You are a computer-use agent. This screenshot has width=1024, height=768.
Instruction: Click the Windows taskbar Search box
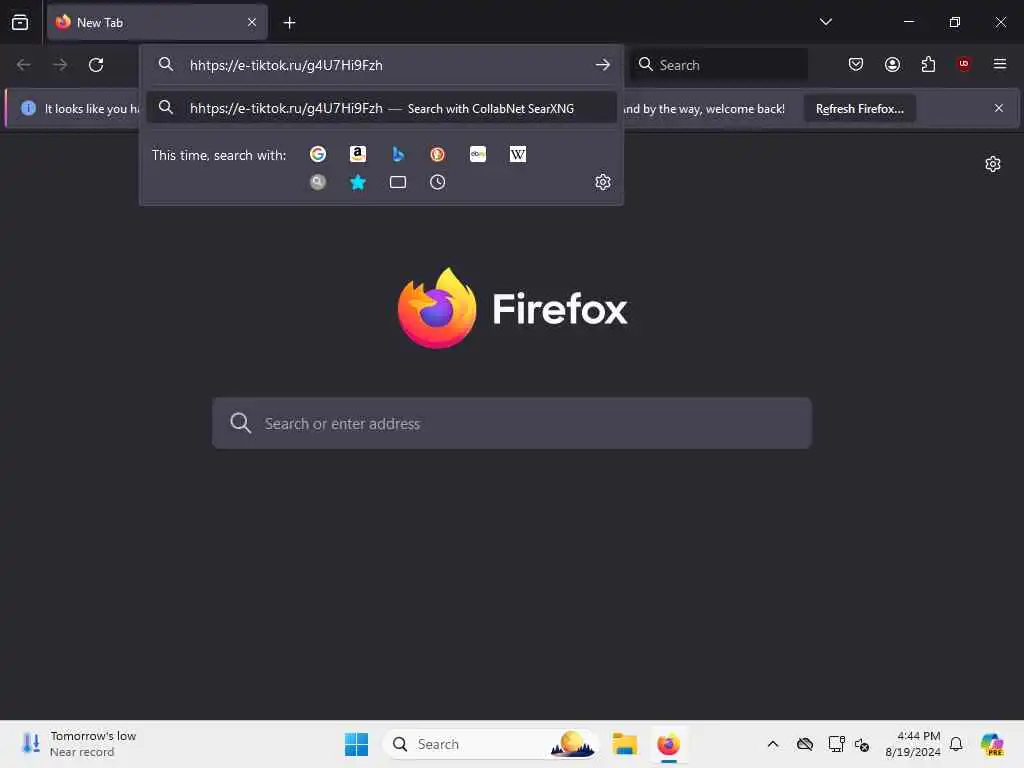pyautogui.click(x=491, y=744)
